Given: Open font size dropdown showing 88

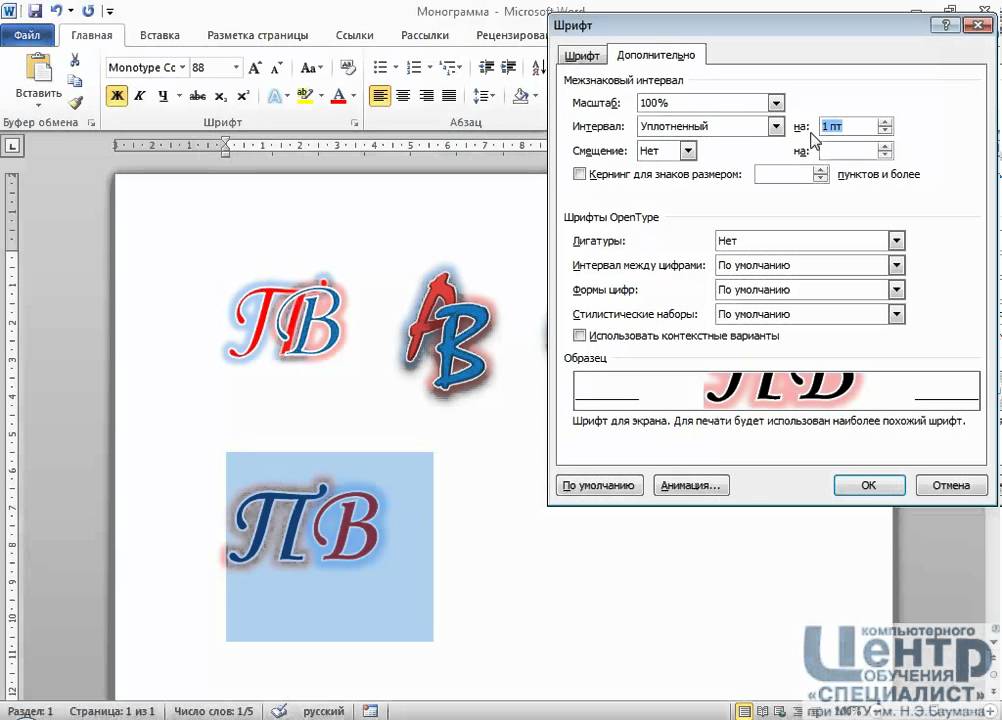Looking at the screenshot, I should coord(236,67).
